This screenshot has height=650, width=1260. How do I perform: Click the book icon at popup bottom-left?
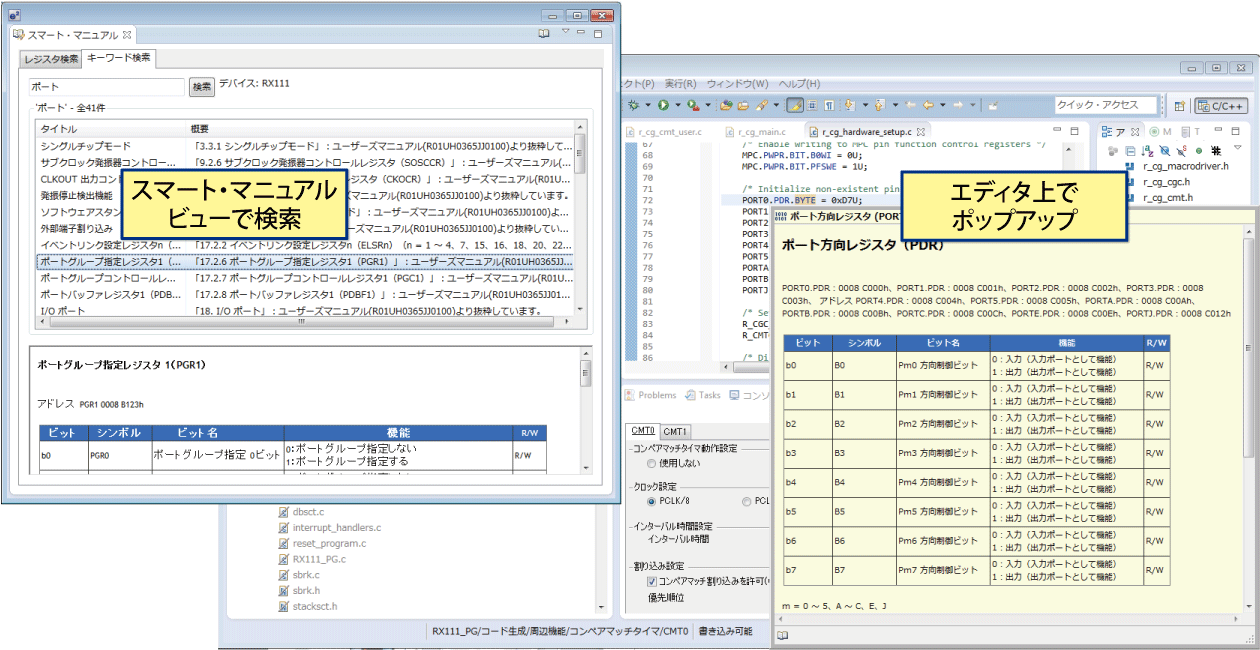pos(783,634)
